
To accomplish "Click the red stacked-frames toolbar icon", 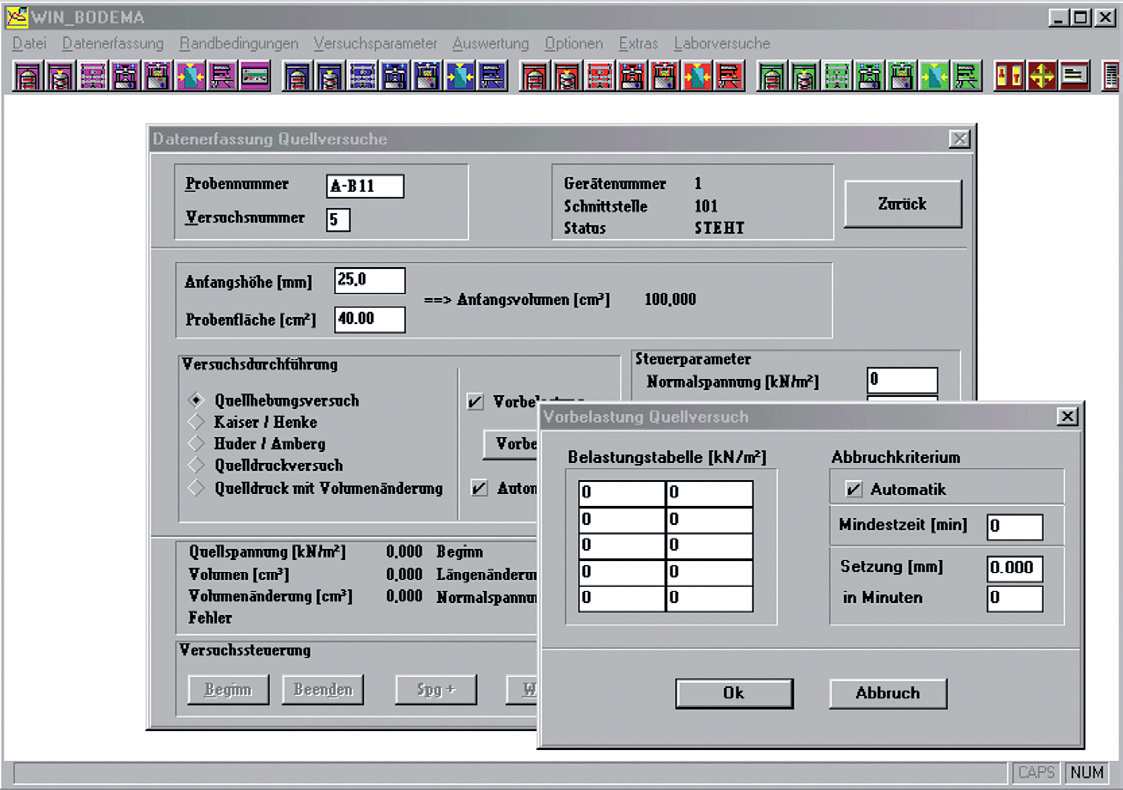I will point(599,76).
